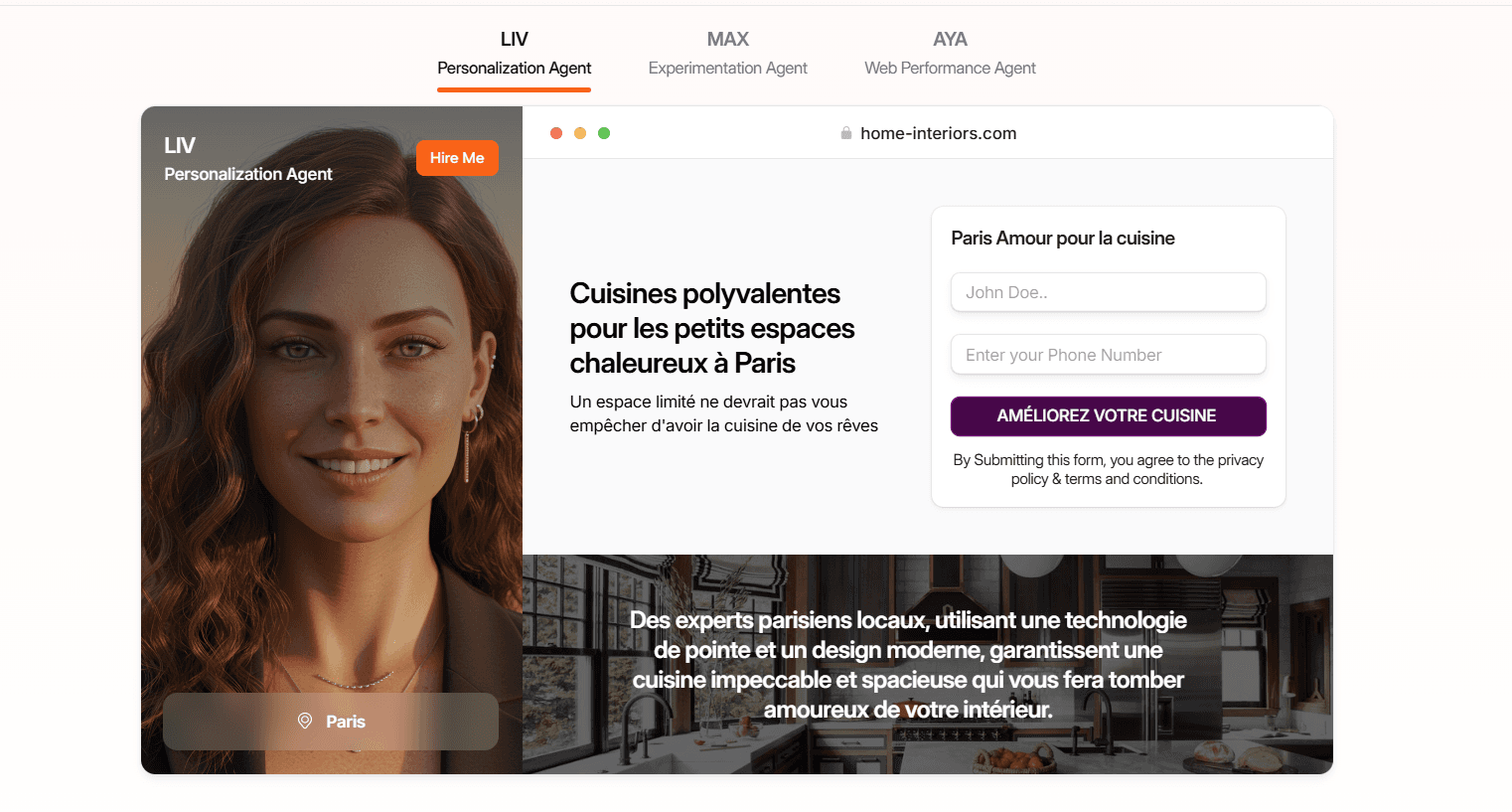Click LIV's portrait photo
The width and height of the screenshot is (1512, 812).
tap(332, 440)
